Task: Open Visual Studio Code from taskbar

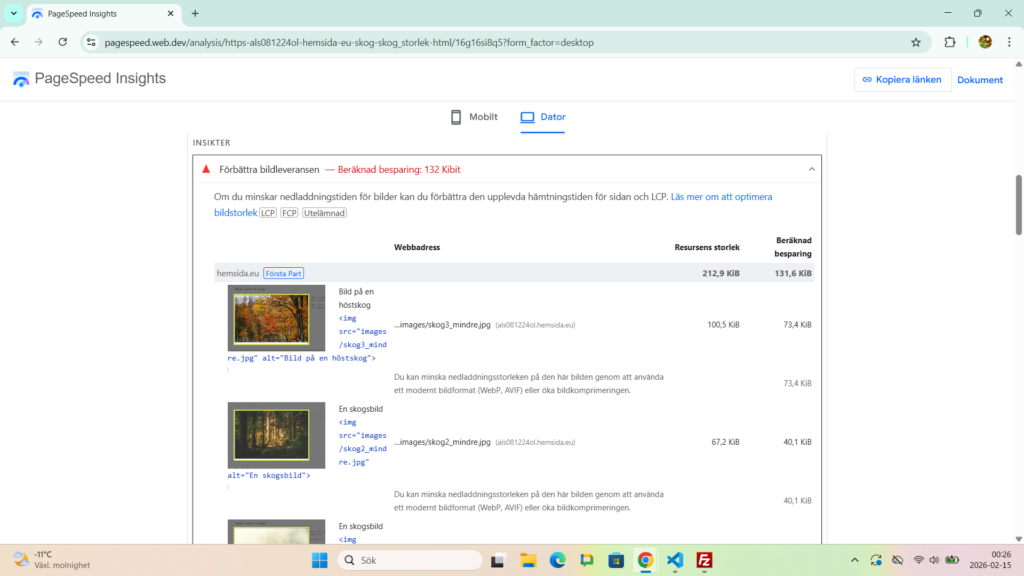Action: tap(675, 560)
